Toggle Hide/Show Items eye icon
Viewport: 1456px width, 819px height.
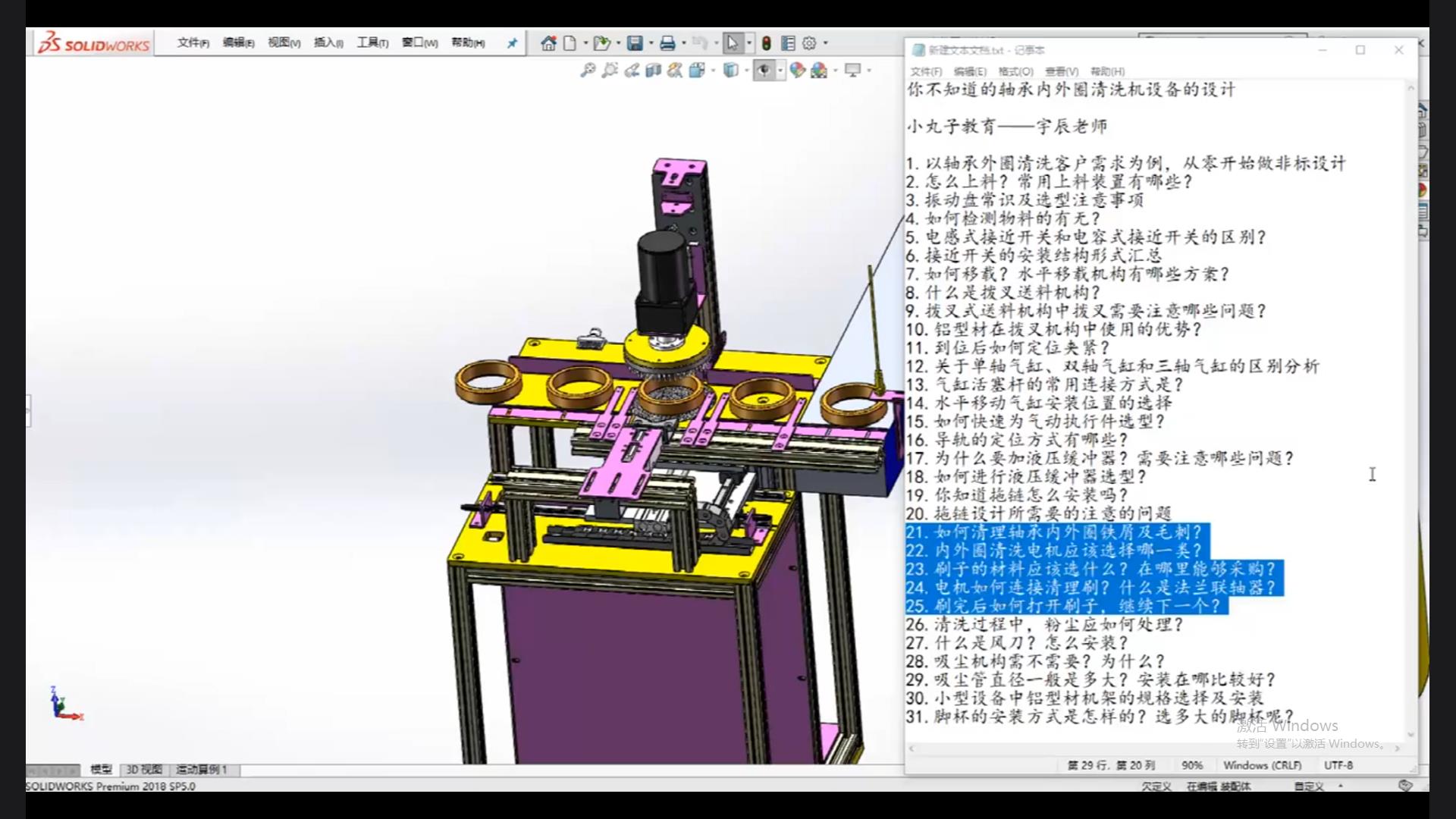point(764,71)
